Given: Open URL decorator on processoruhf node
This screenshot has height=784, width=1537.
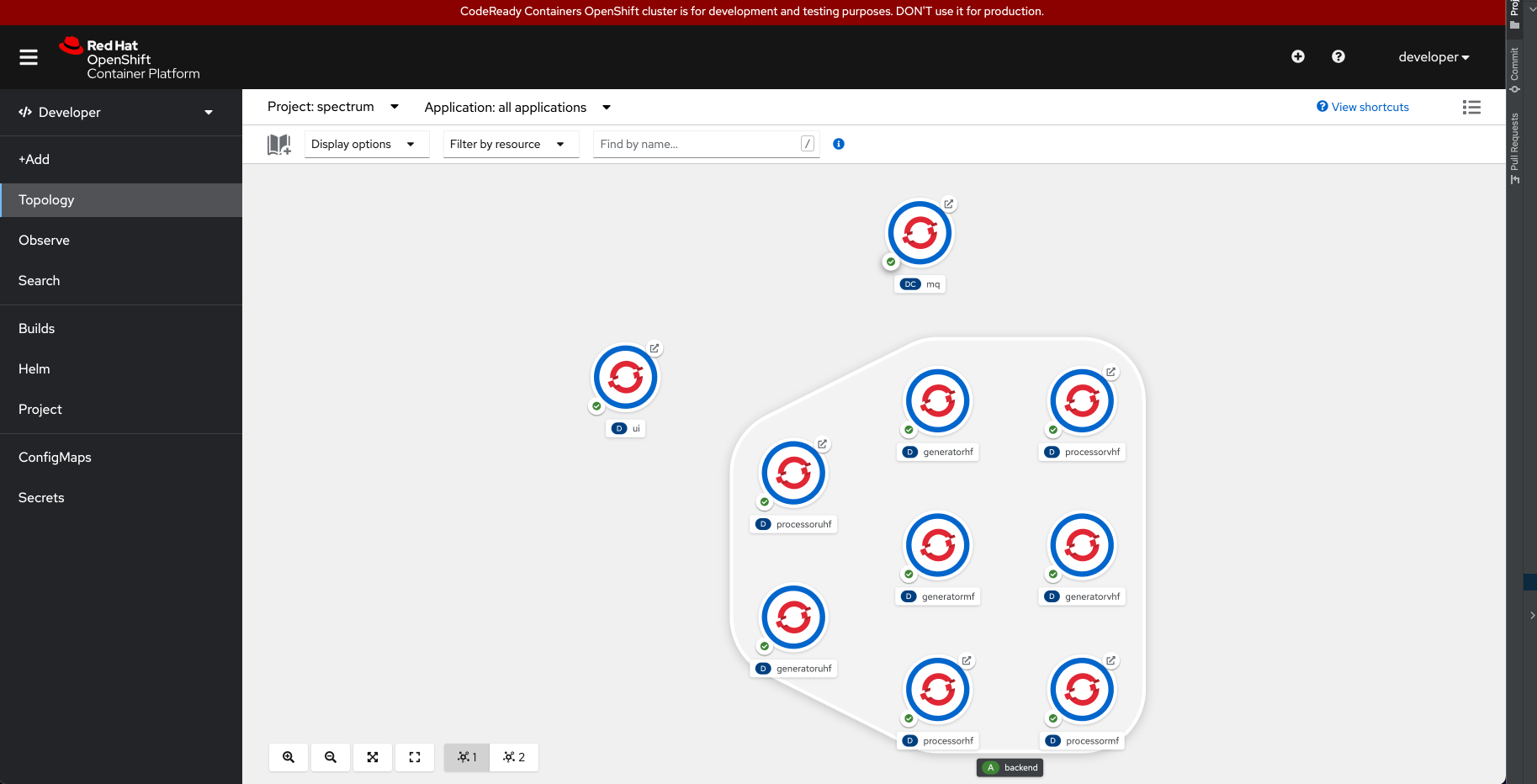Looking at the screenshot, I should [823, 444].
